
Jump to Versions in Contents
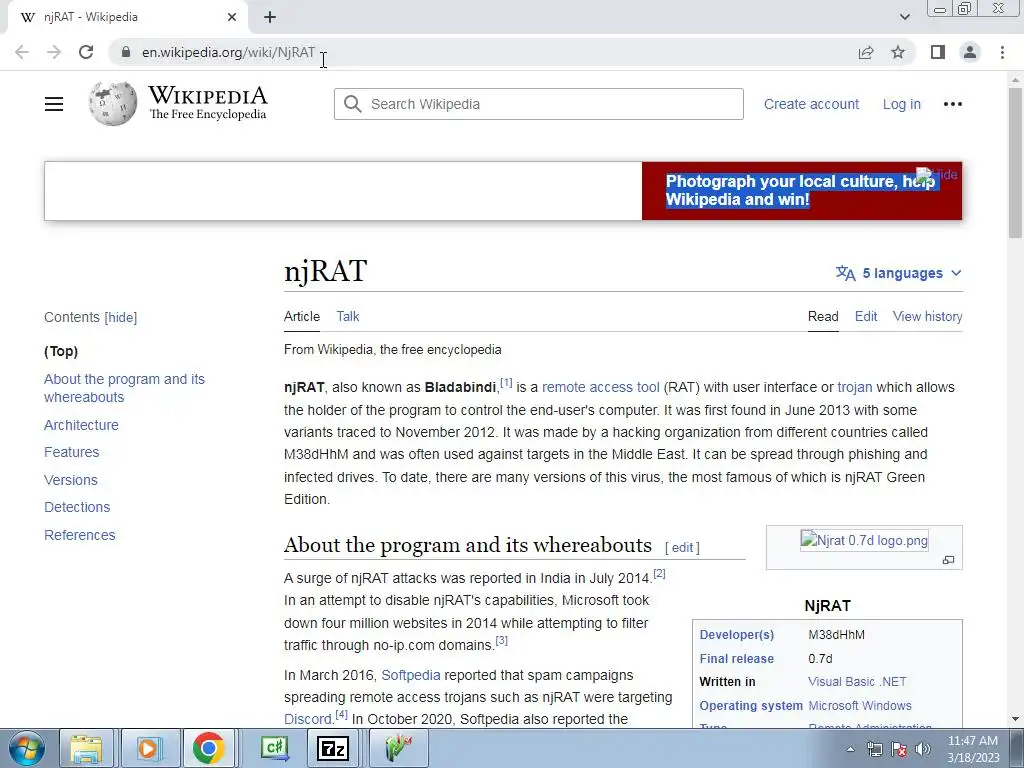click(x=71, y=480)
